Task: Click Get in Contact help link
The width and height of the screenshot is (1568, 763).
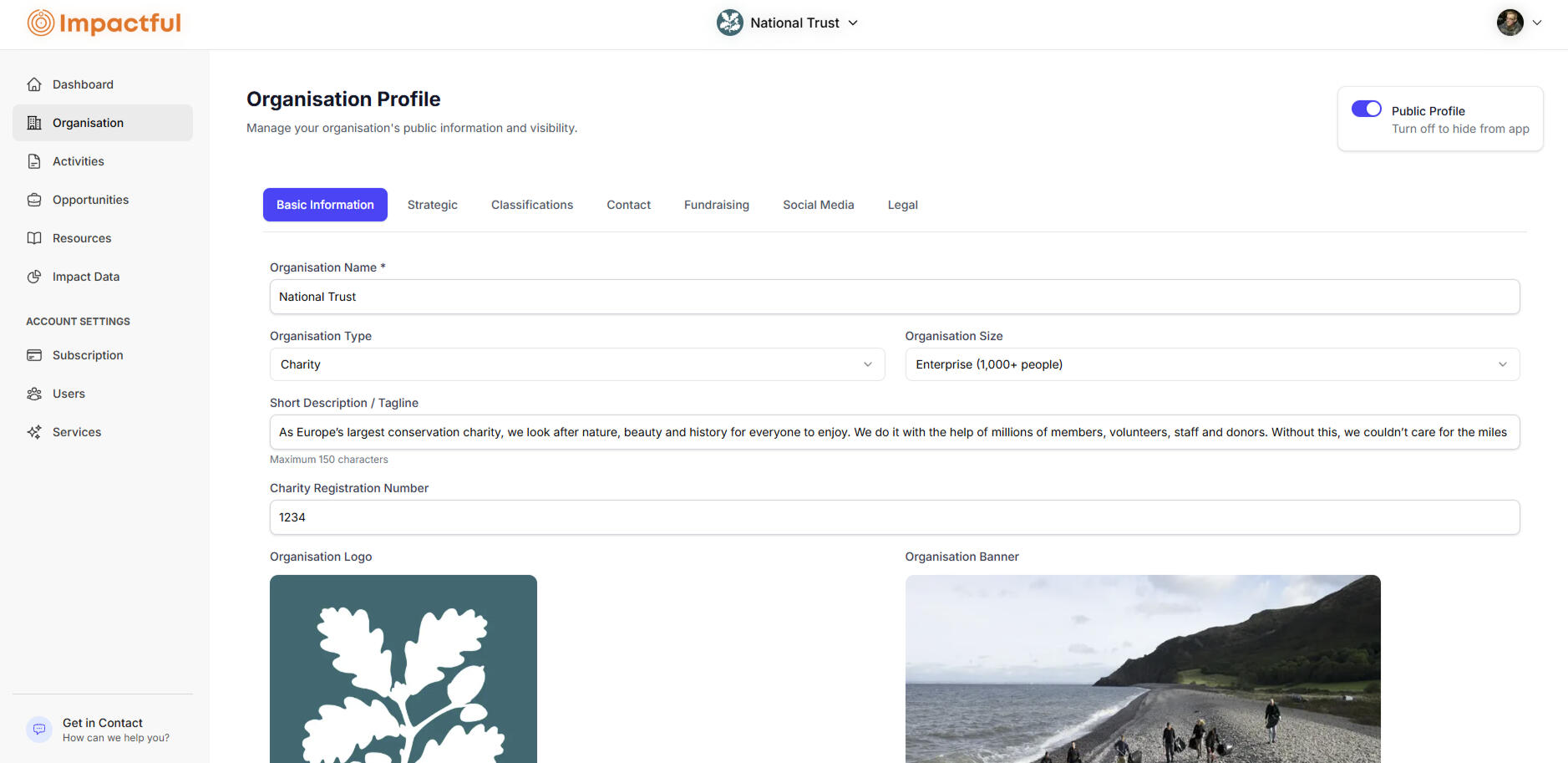Action: (x=103, y=722)
